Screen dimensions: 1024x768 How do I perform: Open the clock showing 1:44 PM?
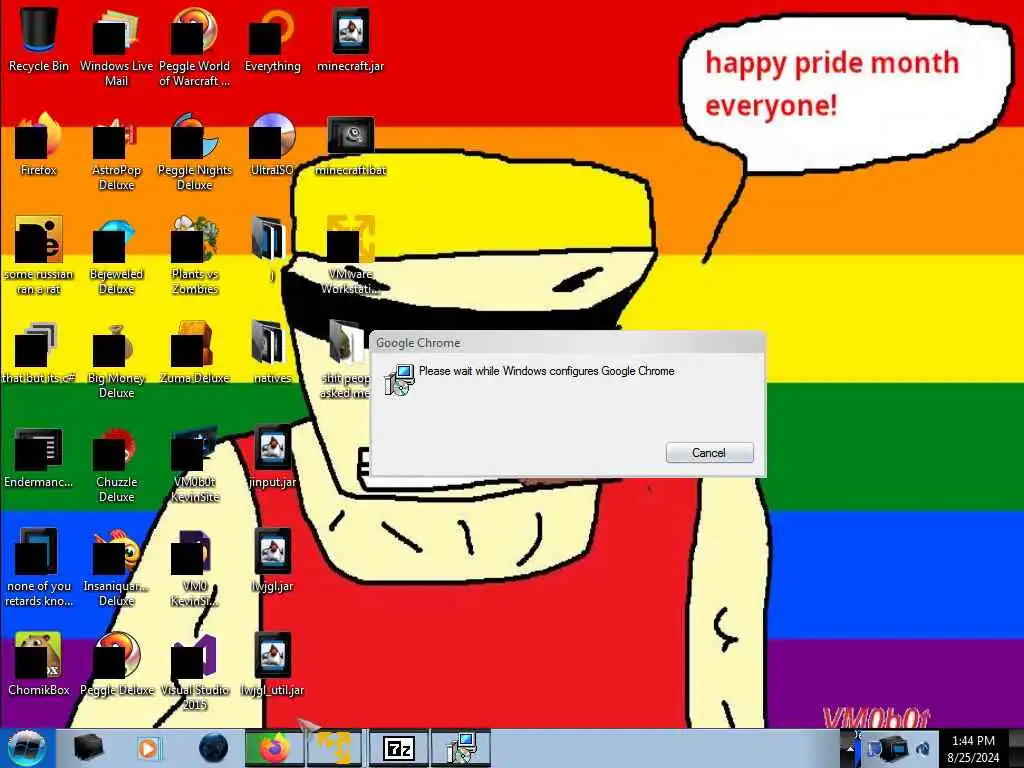973,749
